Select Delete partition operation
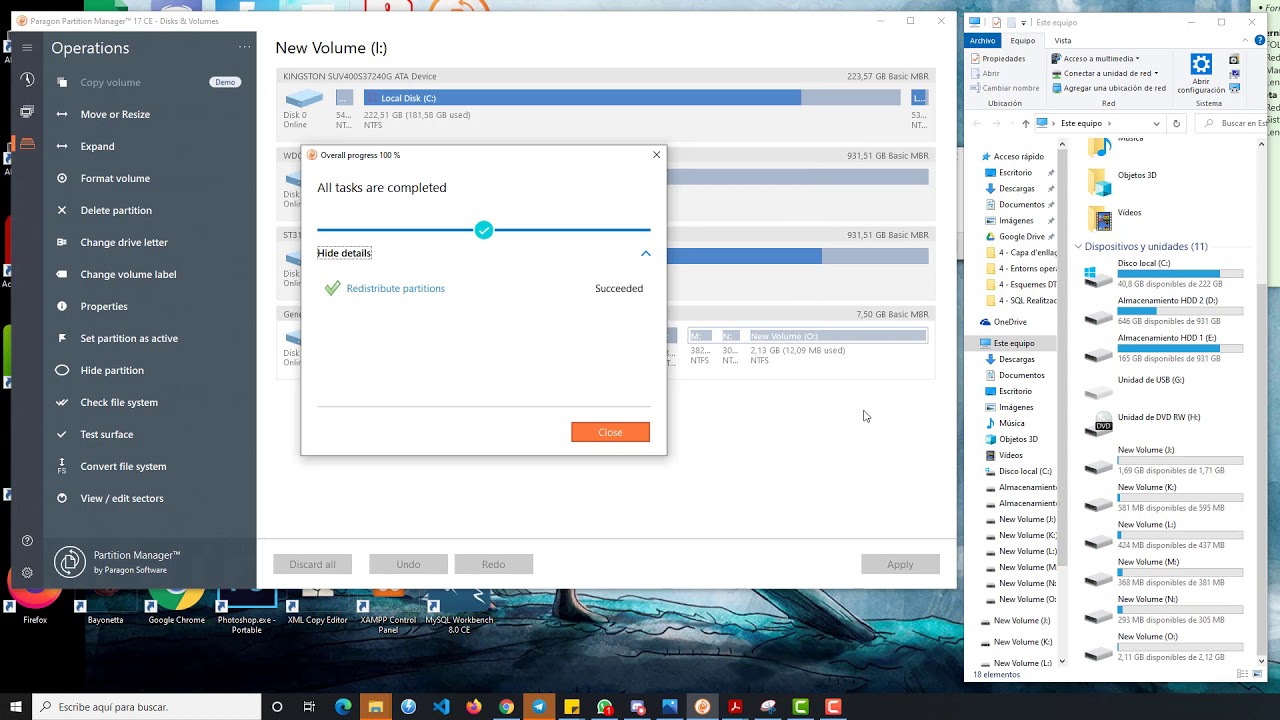 click(150, 210)
